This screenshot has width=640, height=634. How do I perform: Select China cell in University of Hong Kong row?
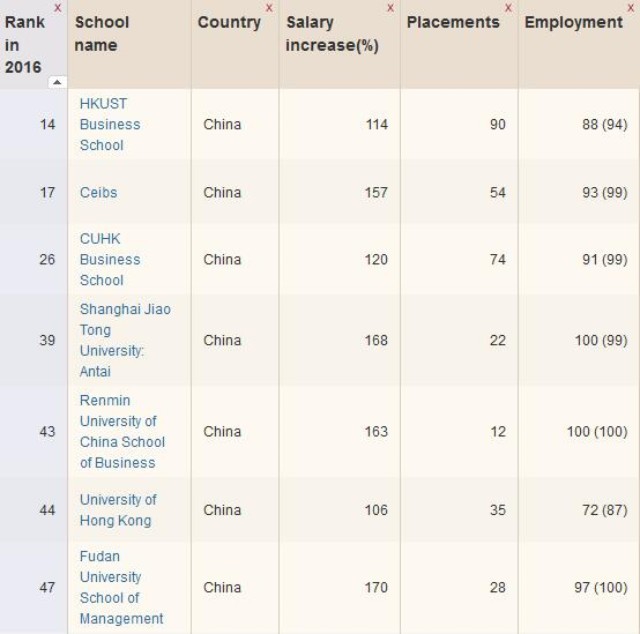(x=222, y=510)
